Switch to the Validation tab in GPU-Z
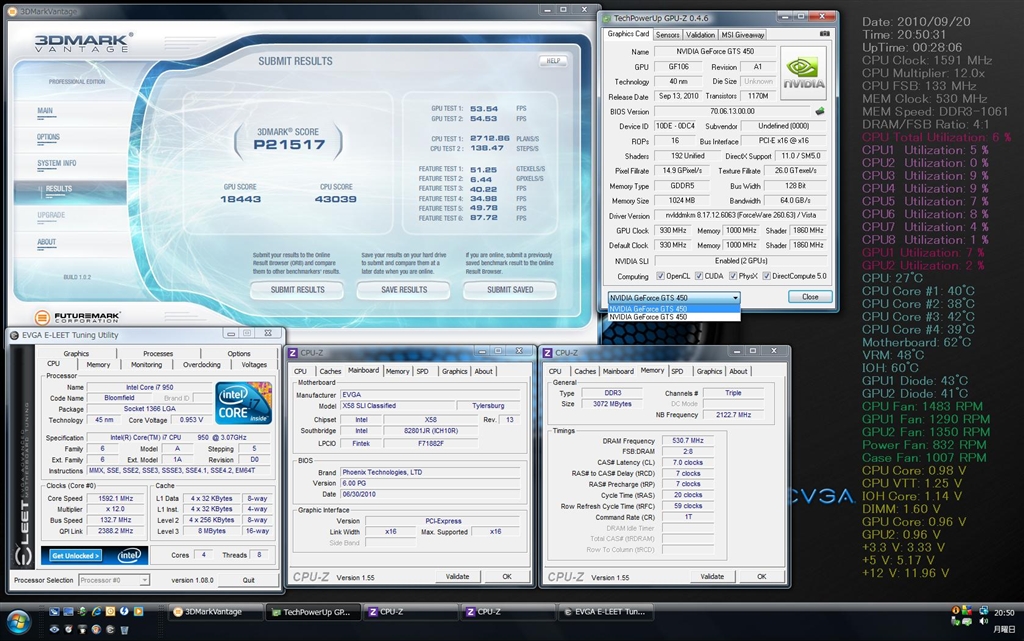 point(700,35)
